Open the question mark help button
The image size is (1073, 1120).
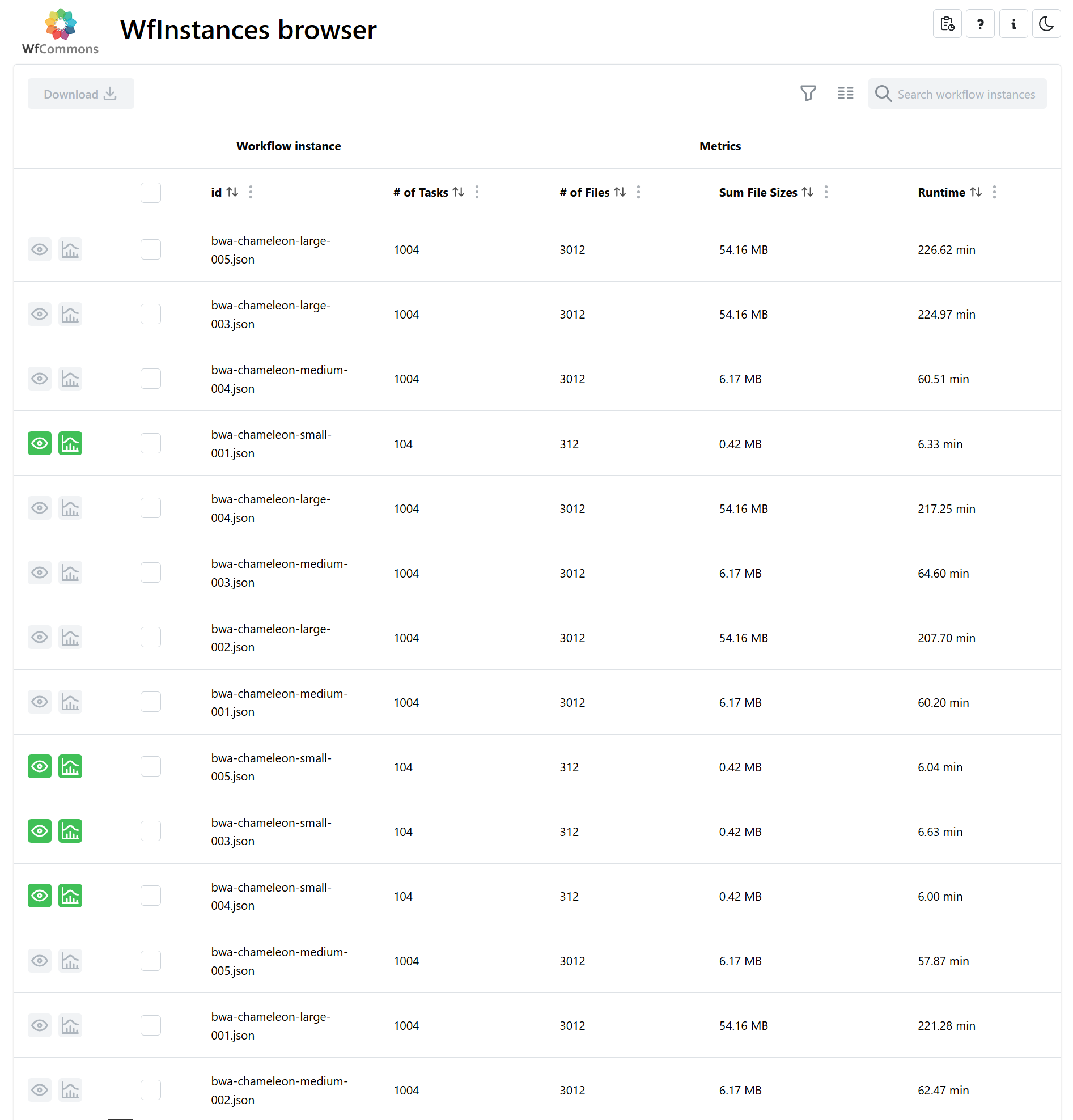(980, 24)
